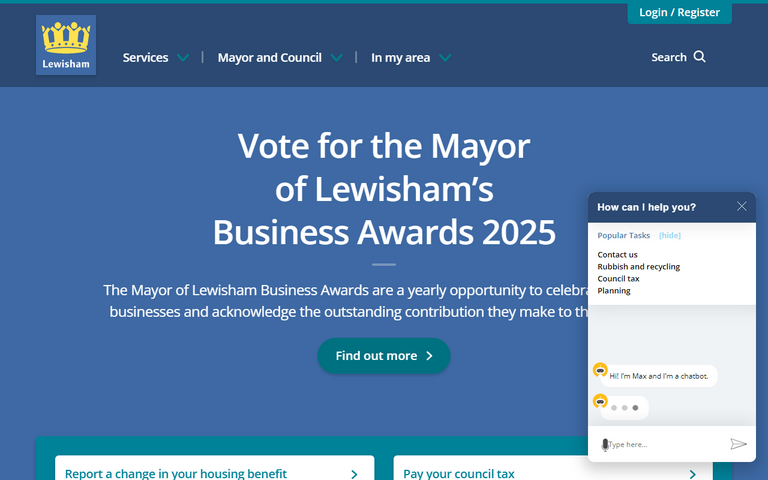
Task: Select Council tax in chatbot tasks
Action: point(618,279)
